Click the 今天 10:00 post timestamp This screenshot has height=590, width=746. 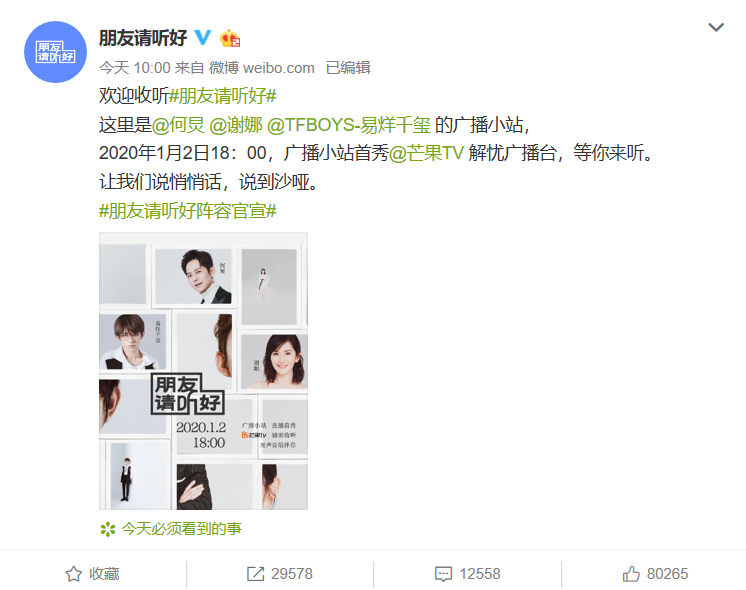click(x=135, y=68)
